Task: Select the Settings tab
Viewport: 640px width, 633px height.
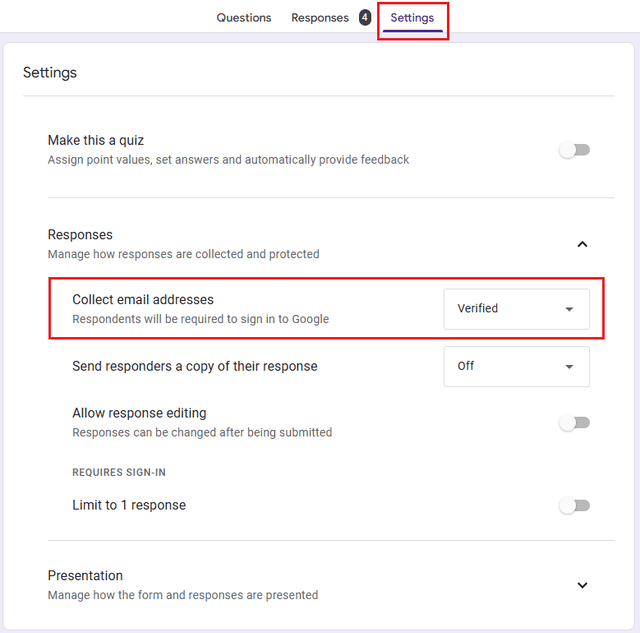Action: 412,18
